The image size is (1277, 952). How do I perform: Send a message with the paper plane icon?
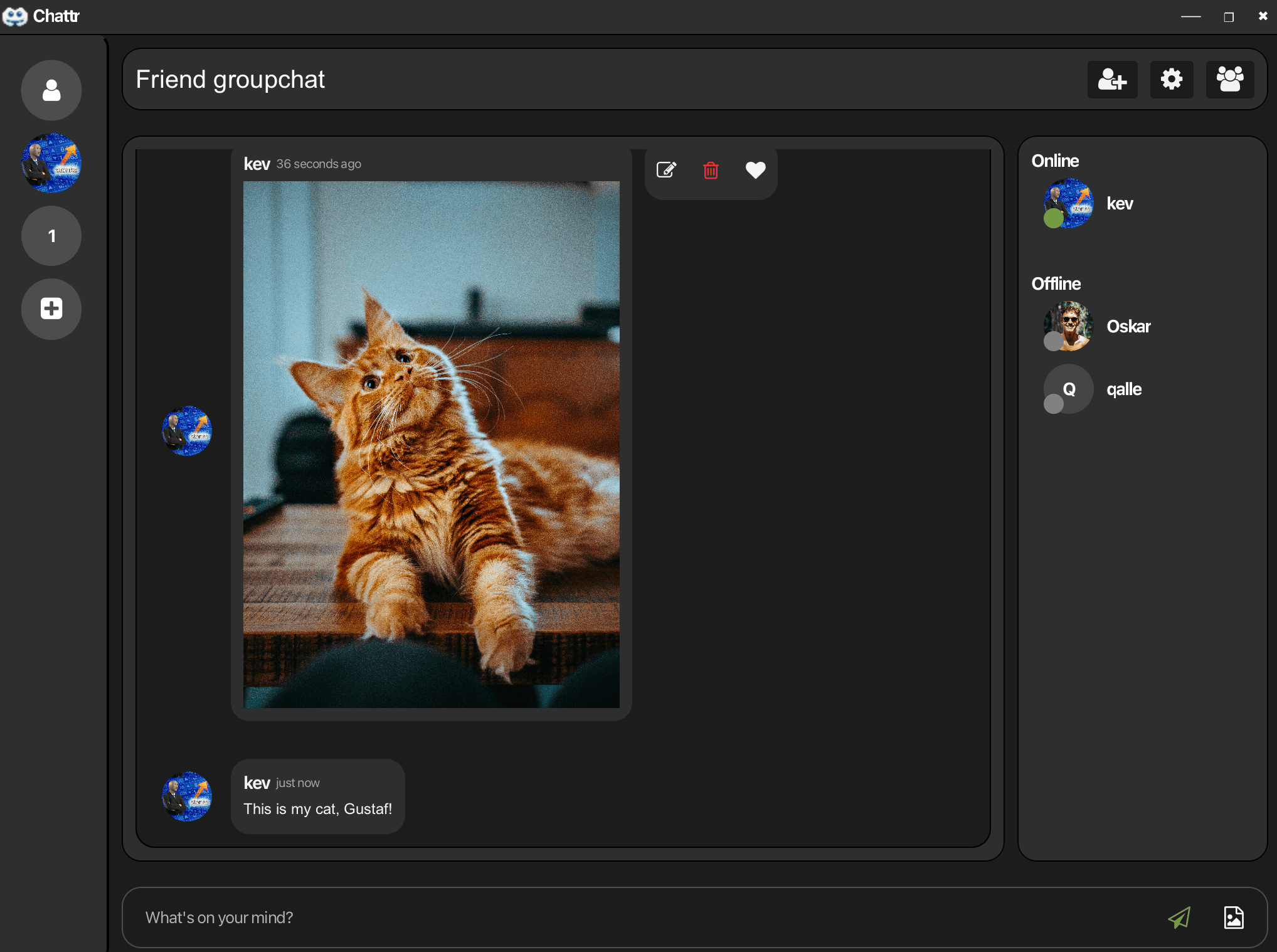click(x=1180, y=917)
